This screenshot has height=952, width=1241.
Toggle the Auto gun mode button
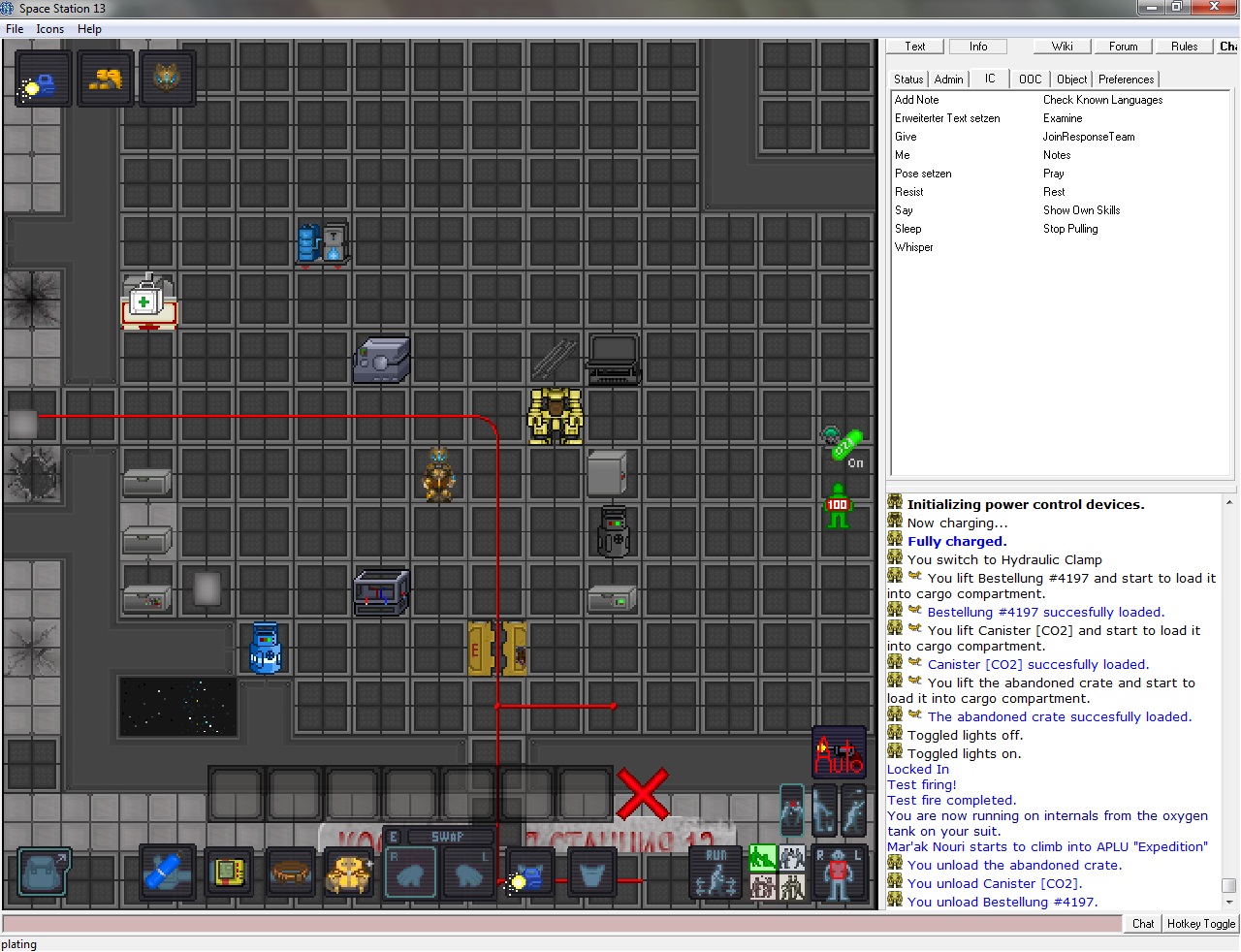[839, 752]
